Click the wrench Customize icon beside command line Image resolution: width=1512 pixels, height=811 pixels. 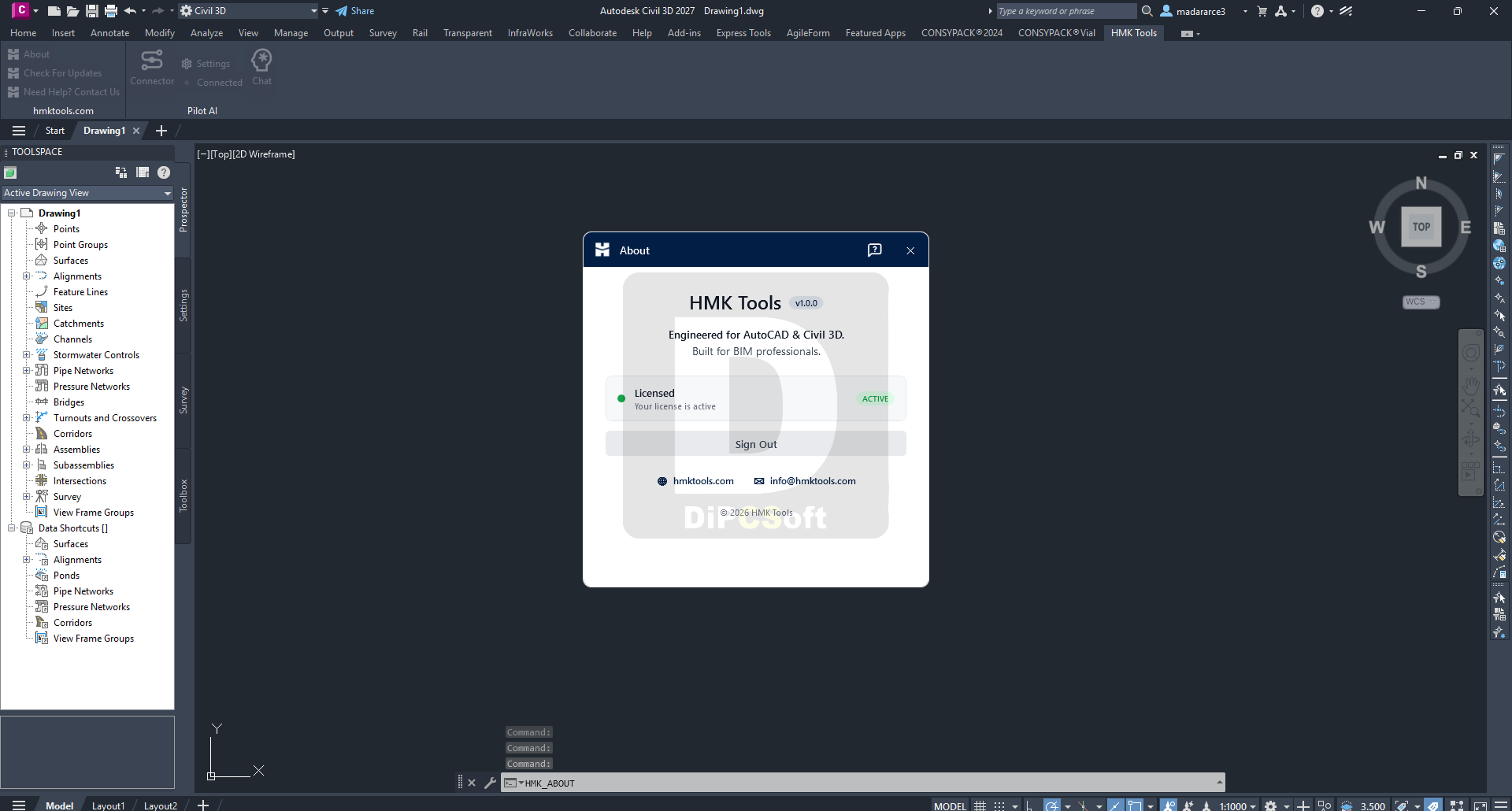coord(490,783)
